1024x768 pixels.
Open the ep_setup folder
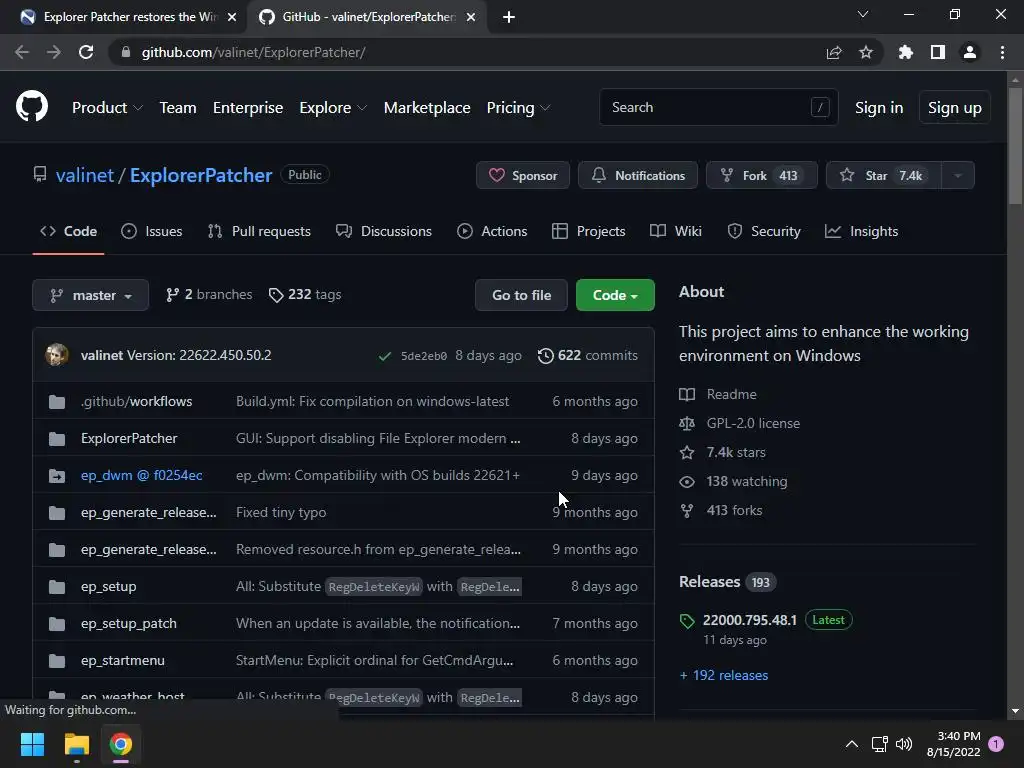tap(108, 586)
